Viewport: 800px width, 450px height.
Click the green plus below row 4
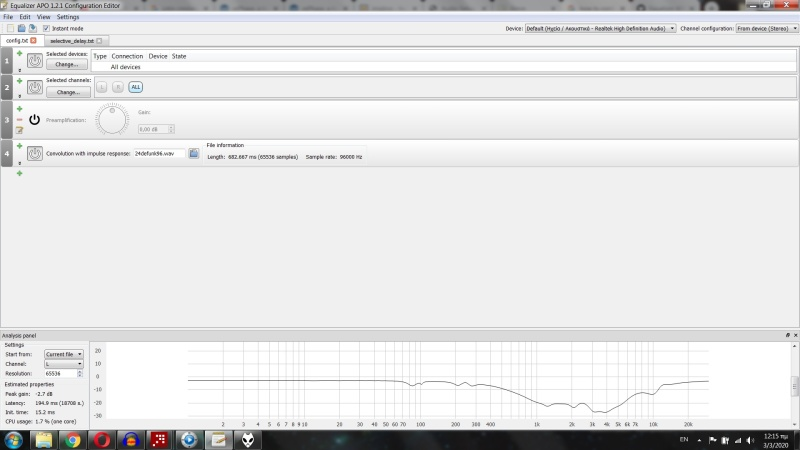pyautogui.click(x=19, y=173)
